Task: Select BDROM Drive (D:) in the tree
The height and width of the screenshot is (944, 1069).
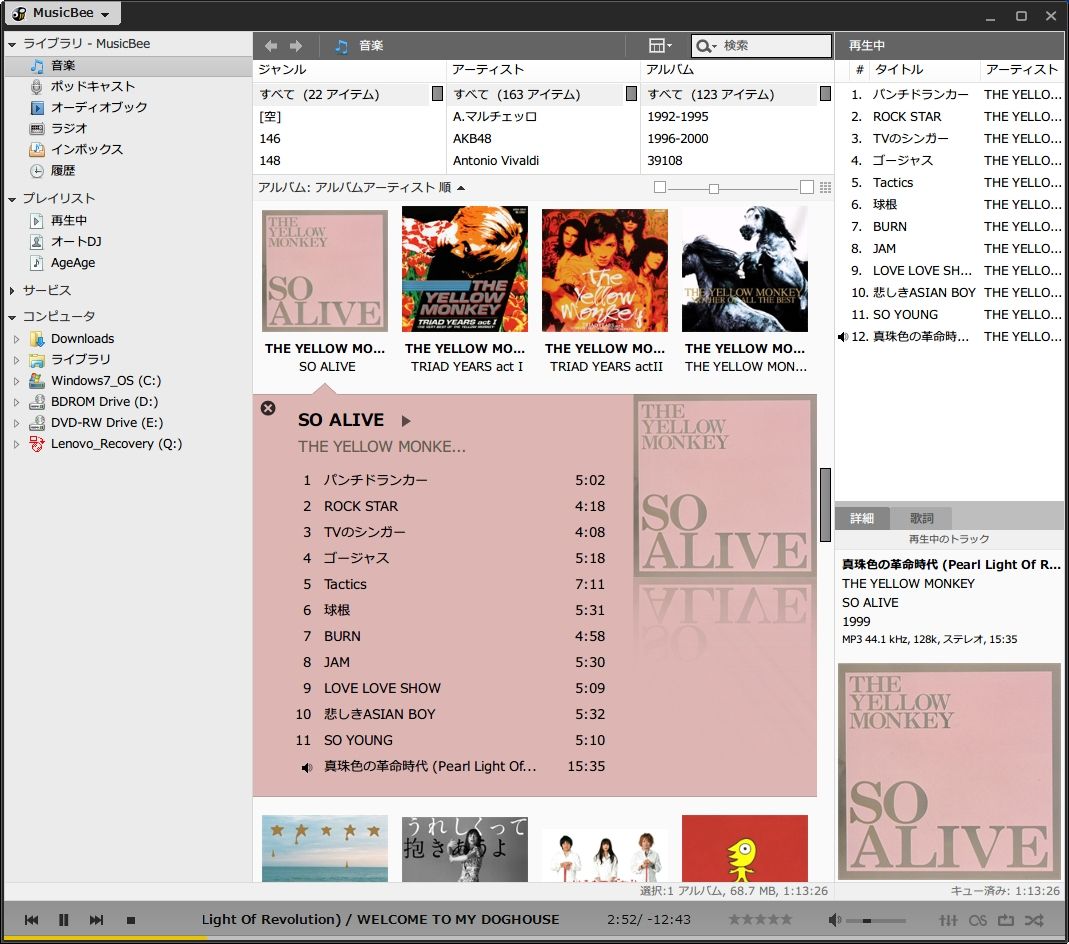Action: pos(104,401)
